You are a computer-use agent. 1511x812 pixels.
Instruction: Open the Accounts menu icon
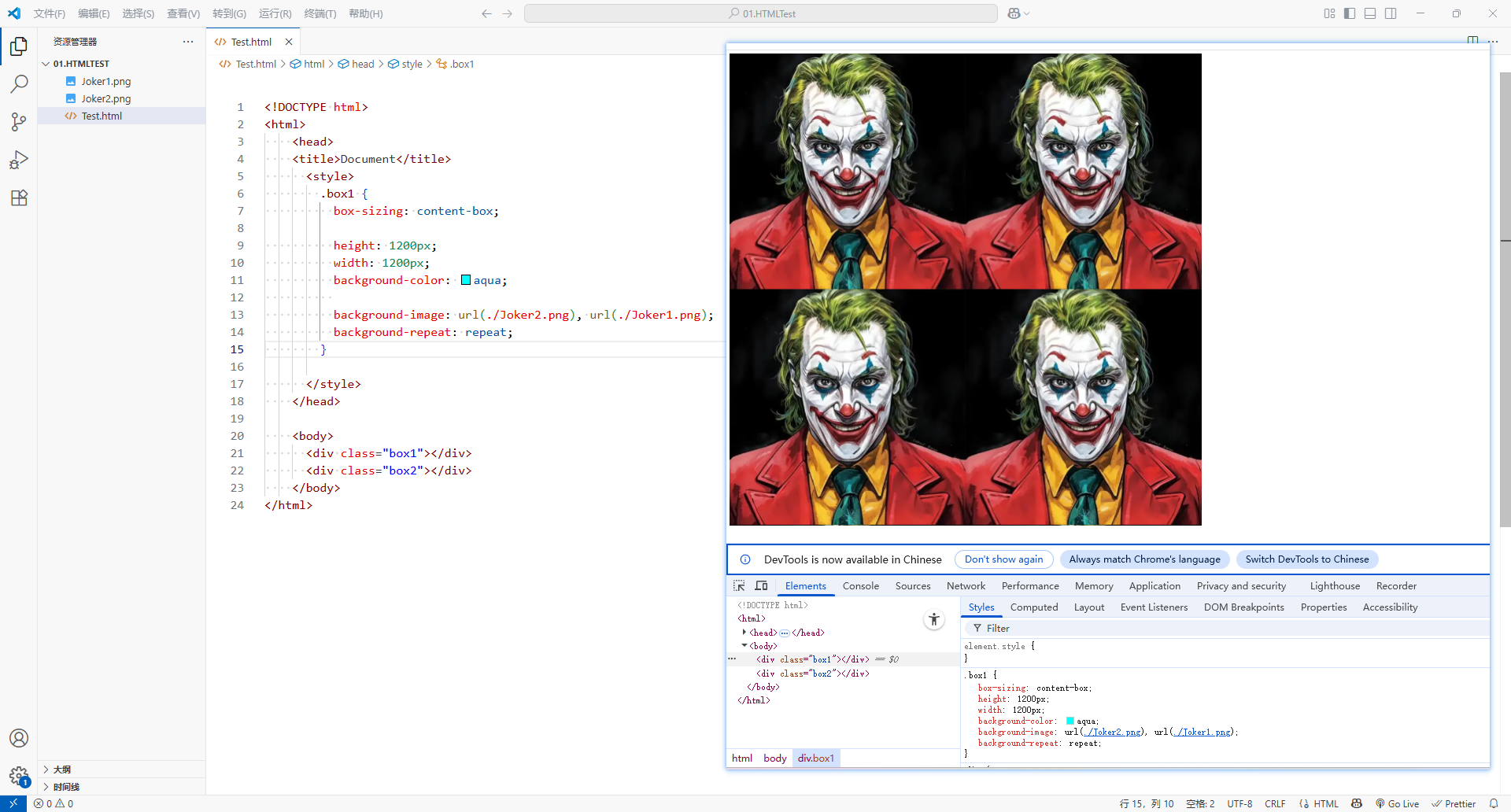[x=19, y=738]
